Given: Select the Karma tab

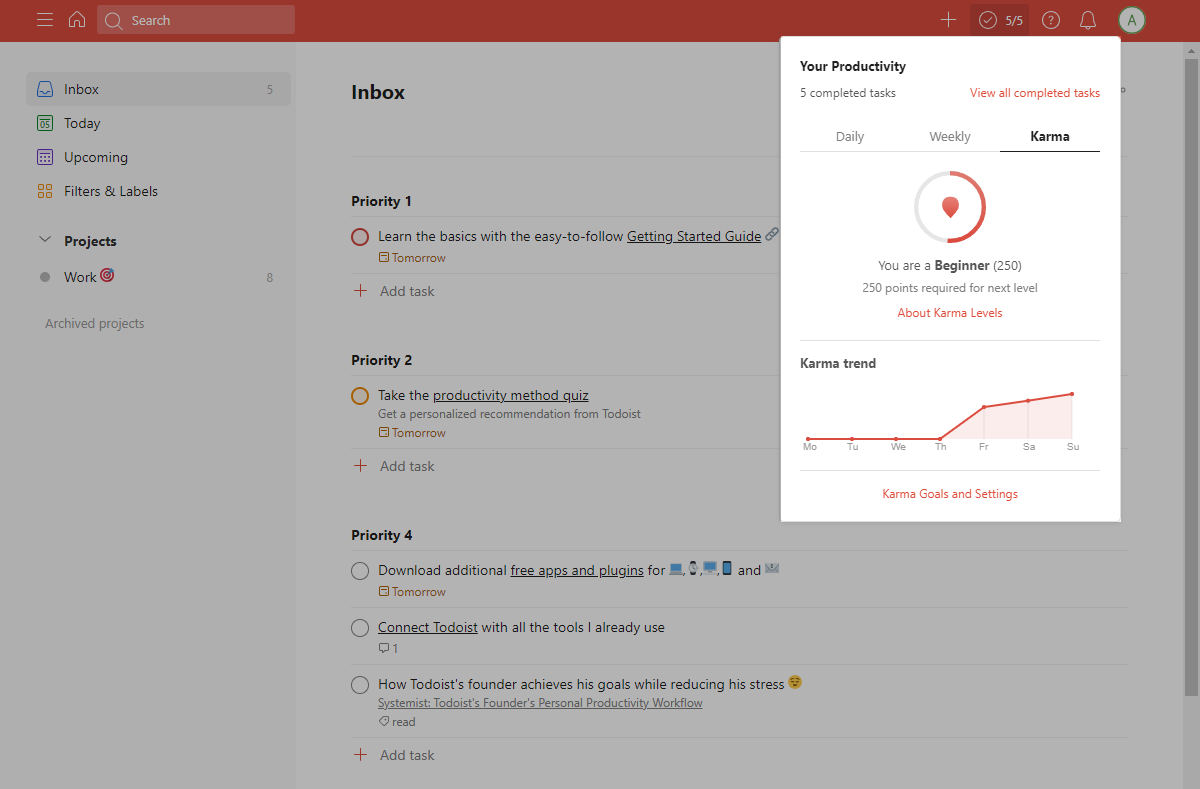Looking at the screenshot, I should click(1050, 137).
